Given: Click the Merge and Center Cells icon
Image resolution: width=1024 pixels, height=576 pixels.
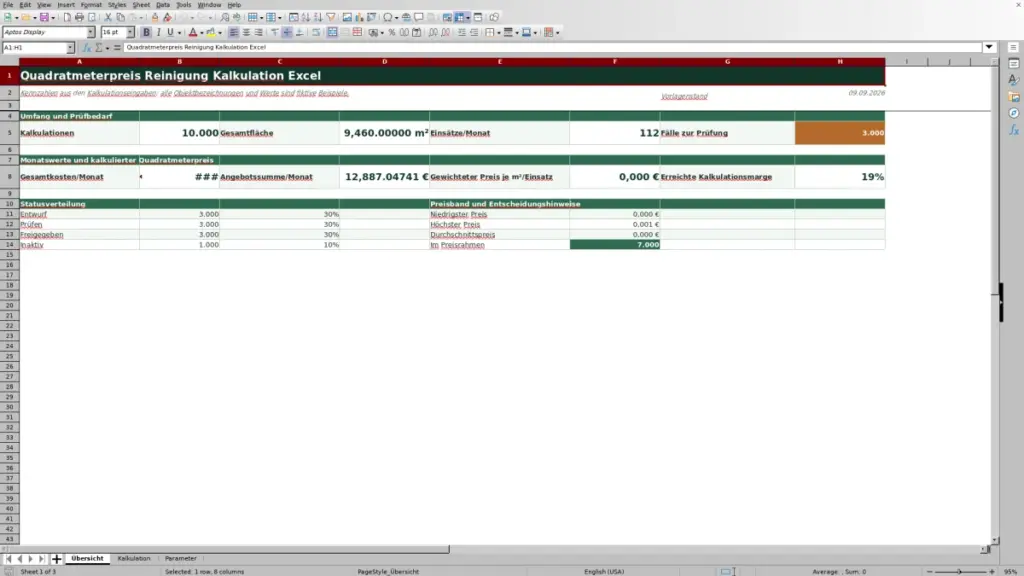Looking at the screenshot, I should point(332,33).
